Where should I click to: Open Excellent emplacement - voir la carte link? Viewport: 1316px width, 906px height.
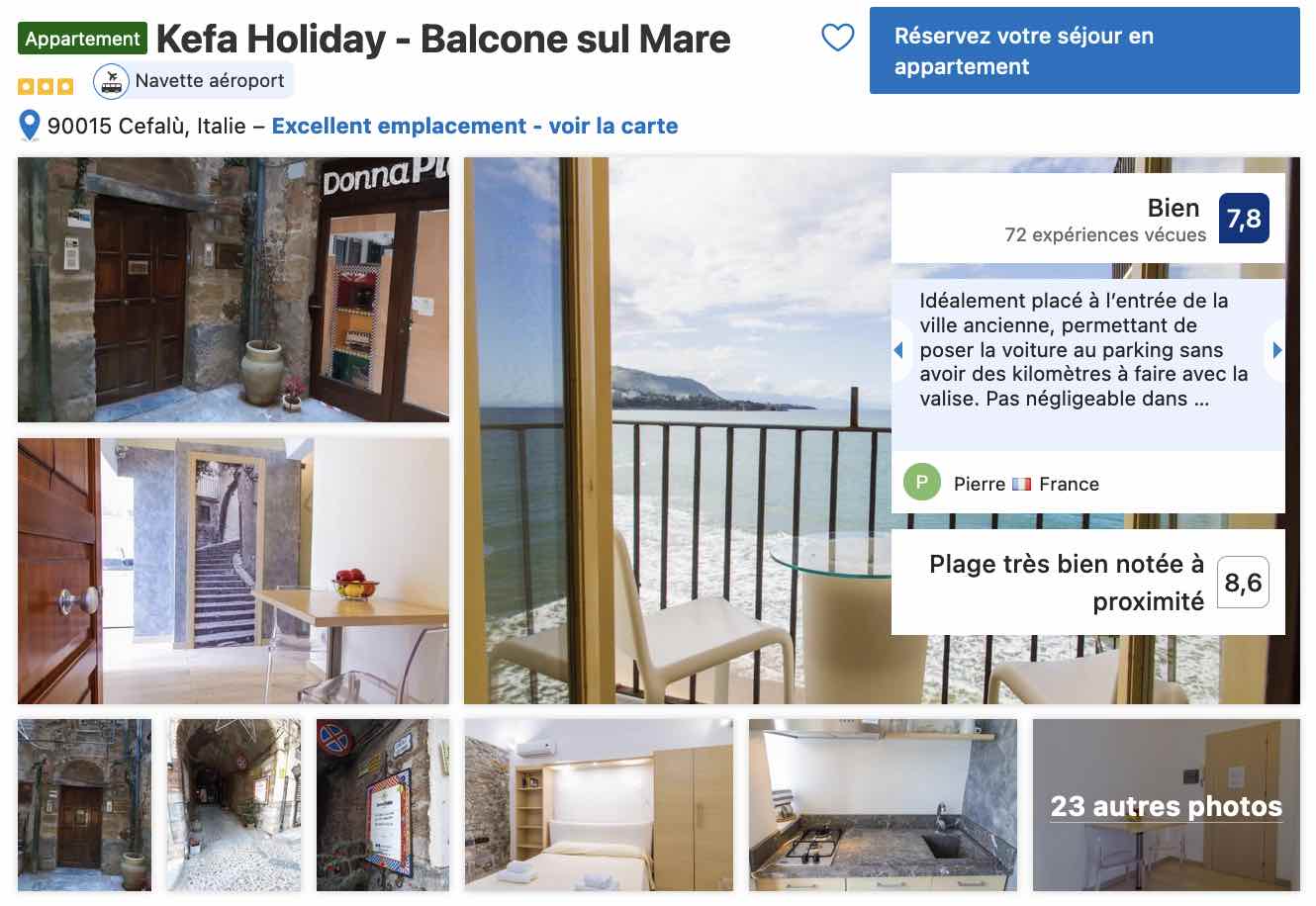click(475, 126)
